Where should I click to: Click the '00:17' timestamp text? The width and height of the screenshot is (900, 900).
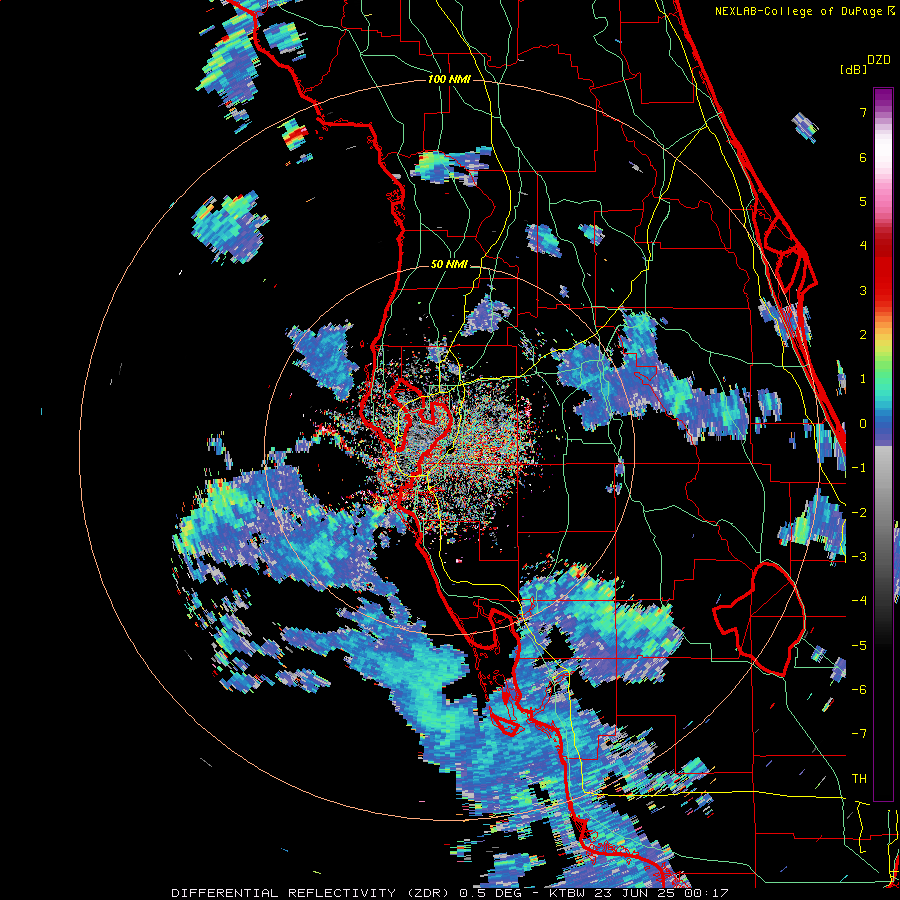click(705, 893)
